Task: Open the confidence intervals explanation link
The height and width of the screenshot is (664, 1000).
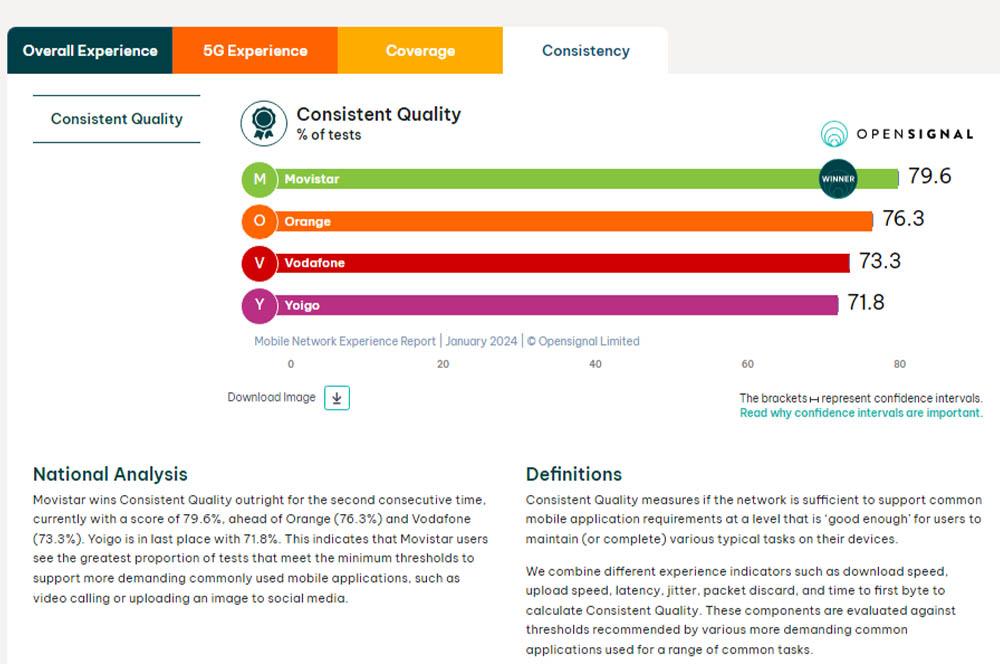Action: 860,413
